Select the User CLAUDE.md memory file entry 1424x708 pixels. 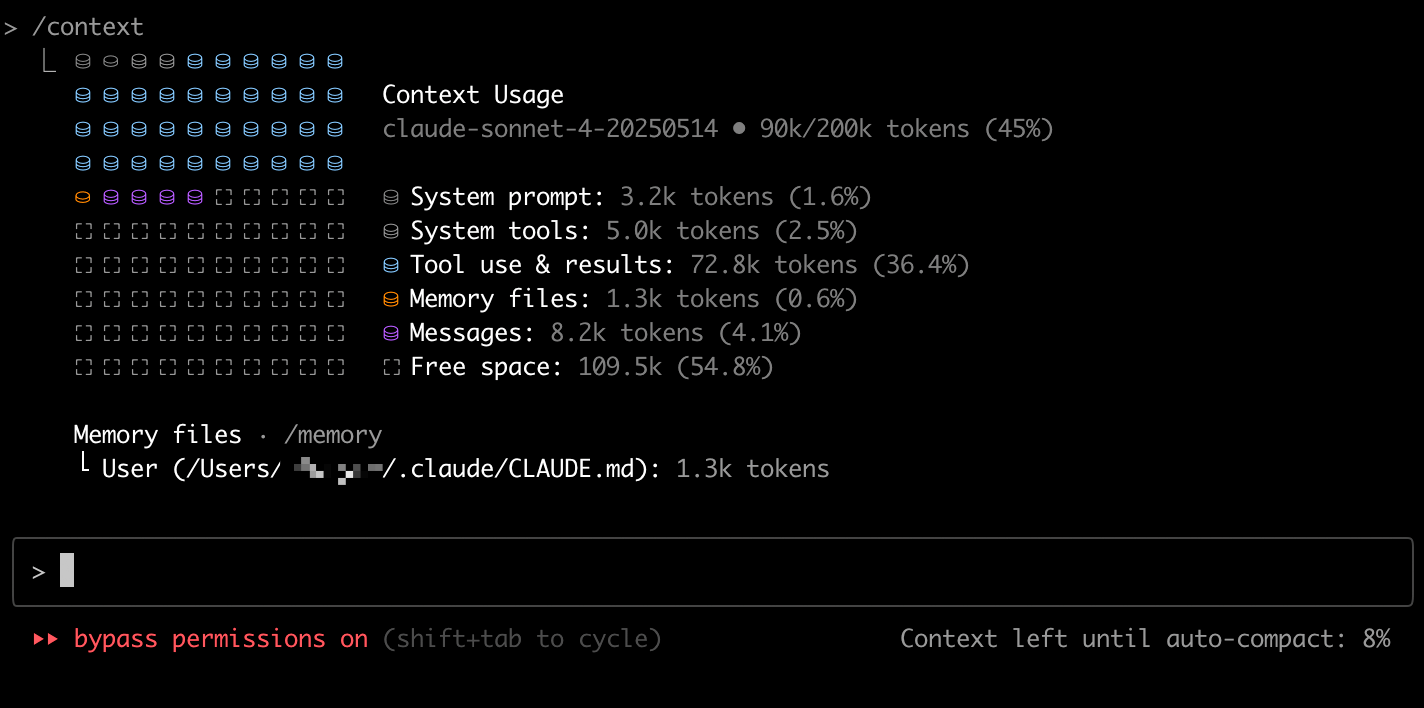pos(466,468)
